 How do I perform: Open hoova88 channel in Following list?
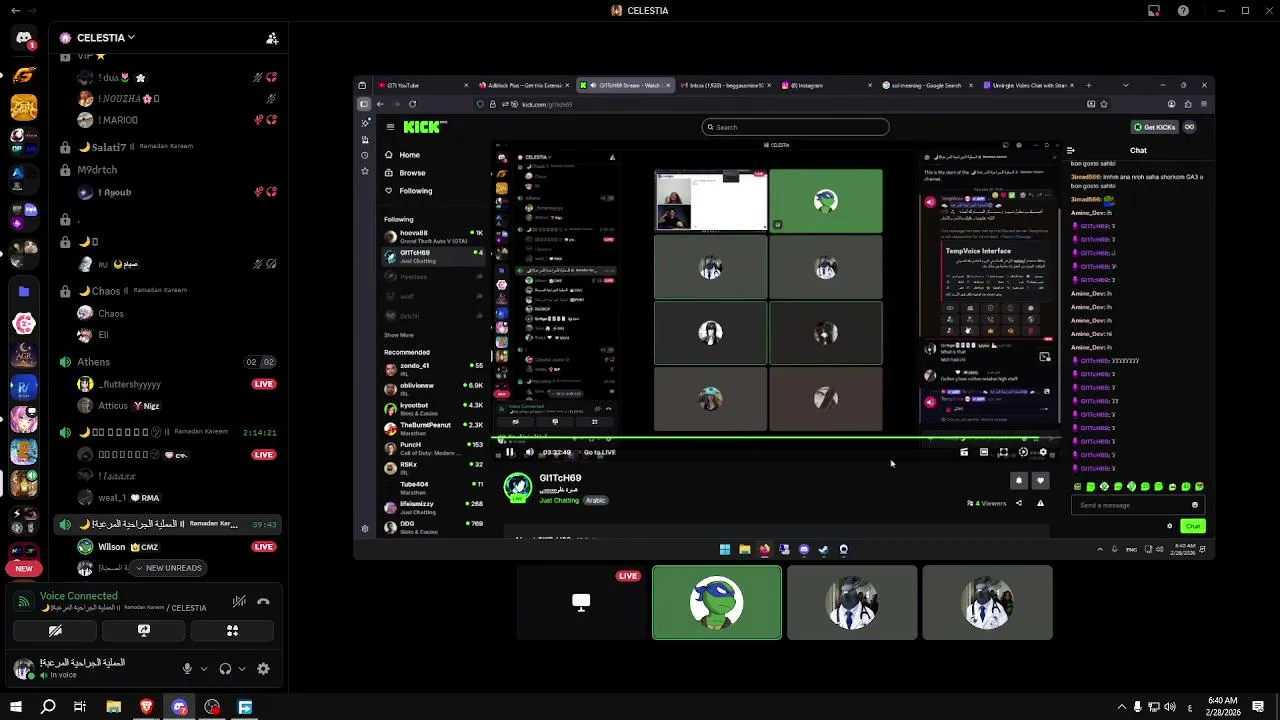tap(433, 237)
